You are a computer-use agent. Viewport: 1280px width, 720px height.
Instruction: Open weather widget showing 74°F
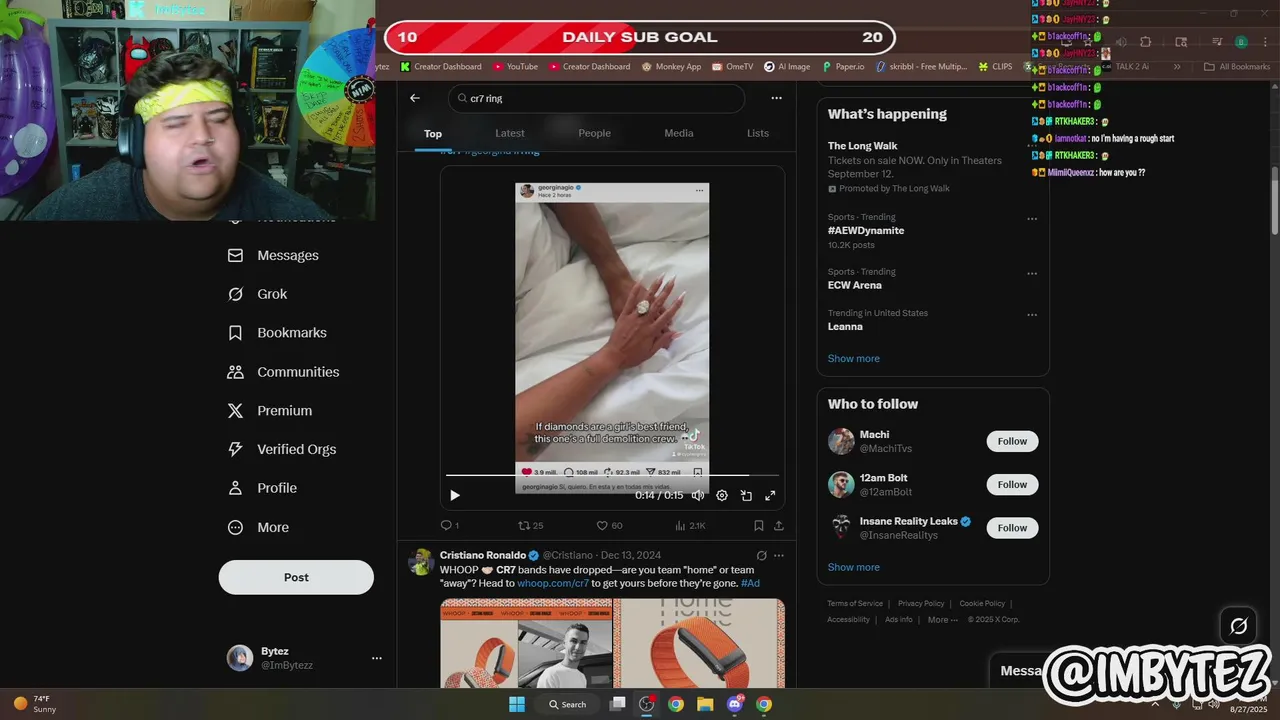35,704
